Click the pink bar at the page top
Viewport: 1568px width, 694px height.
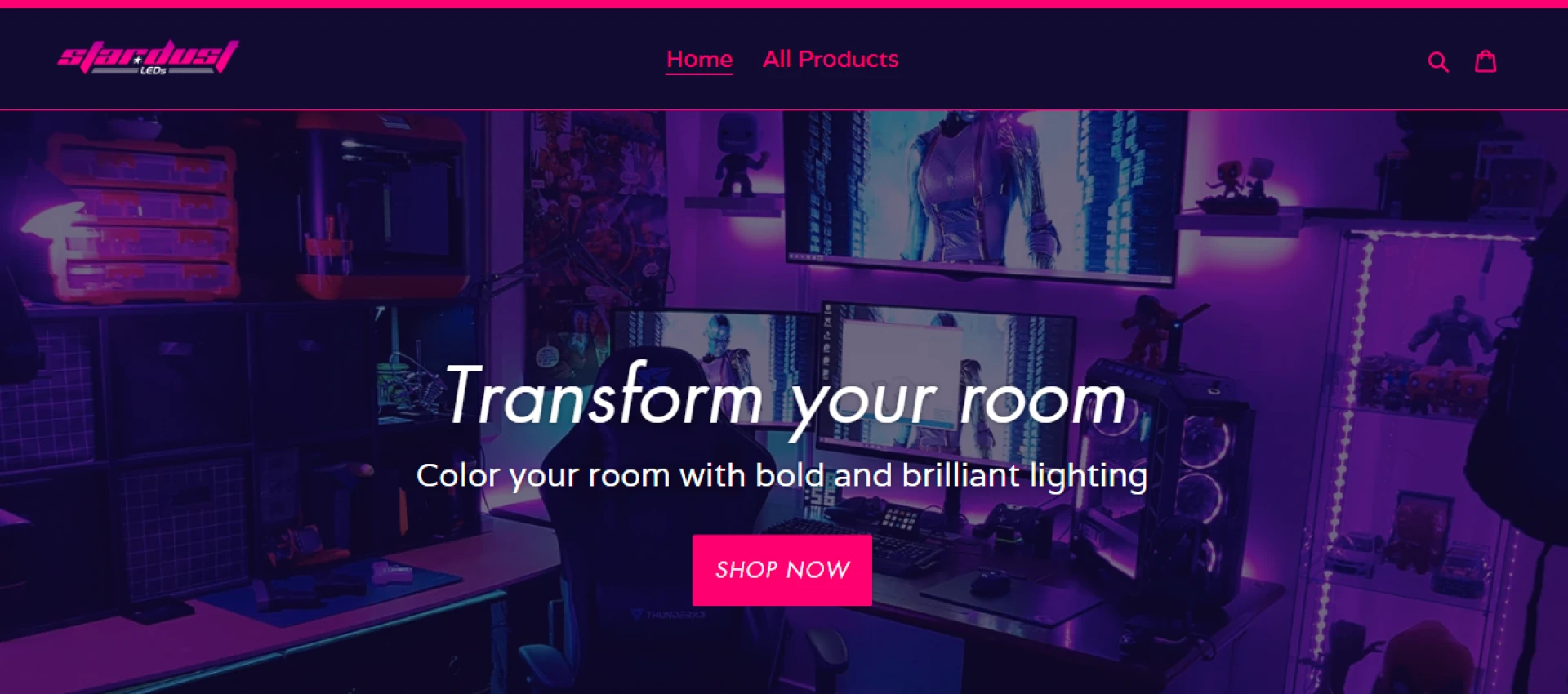[784, 4]
